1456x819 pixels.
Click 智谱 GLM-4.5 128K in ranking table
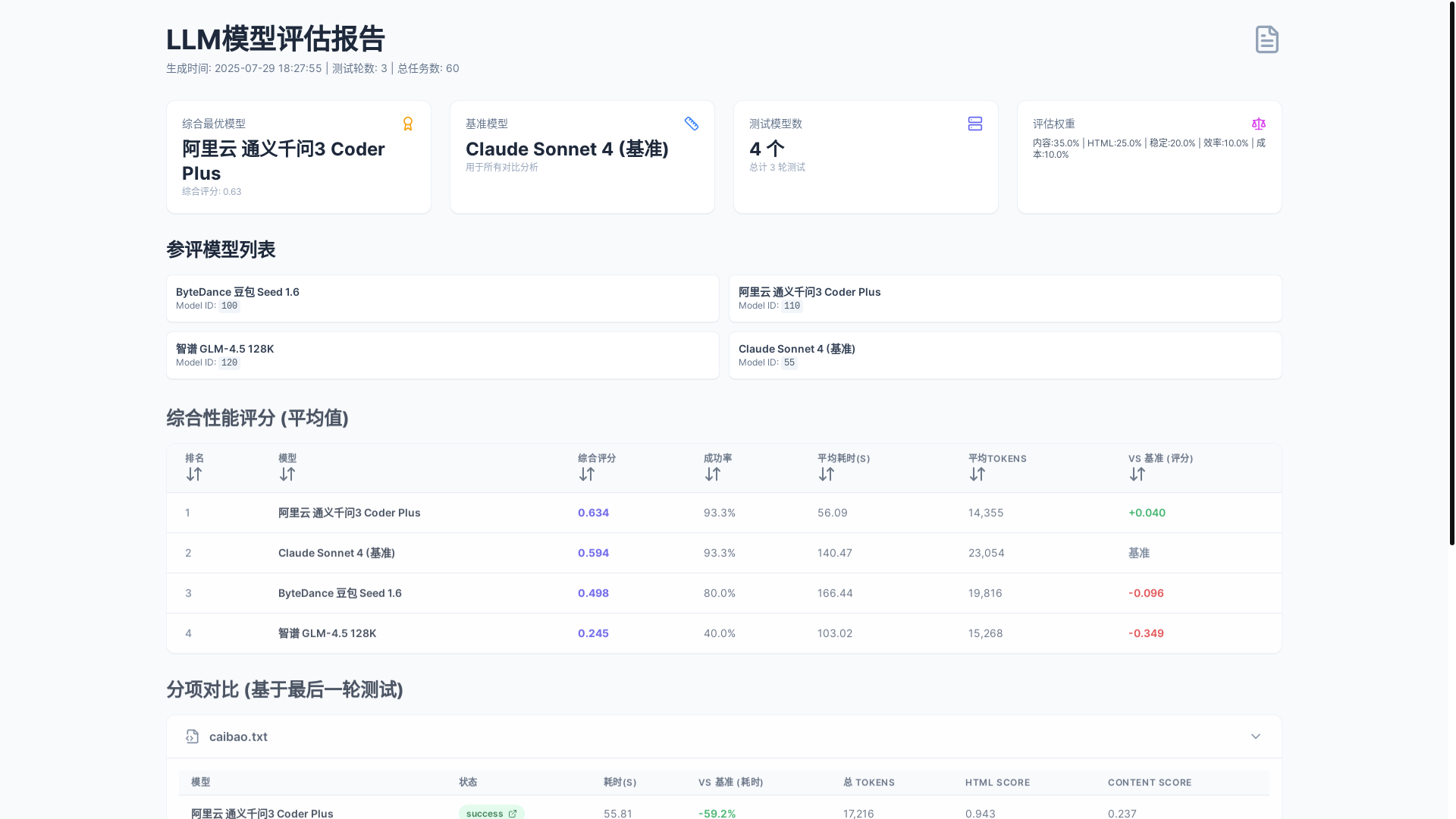327,633
